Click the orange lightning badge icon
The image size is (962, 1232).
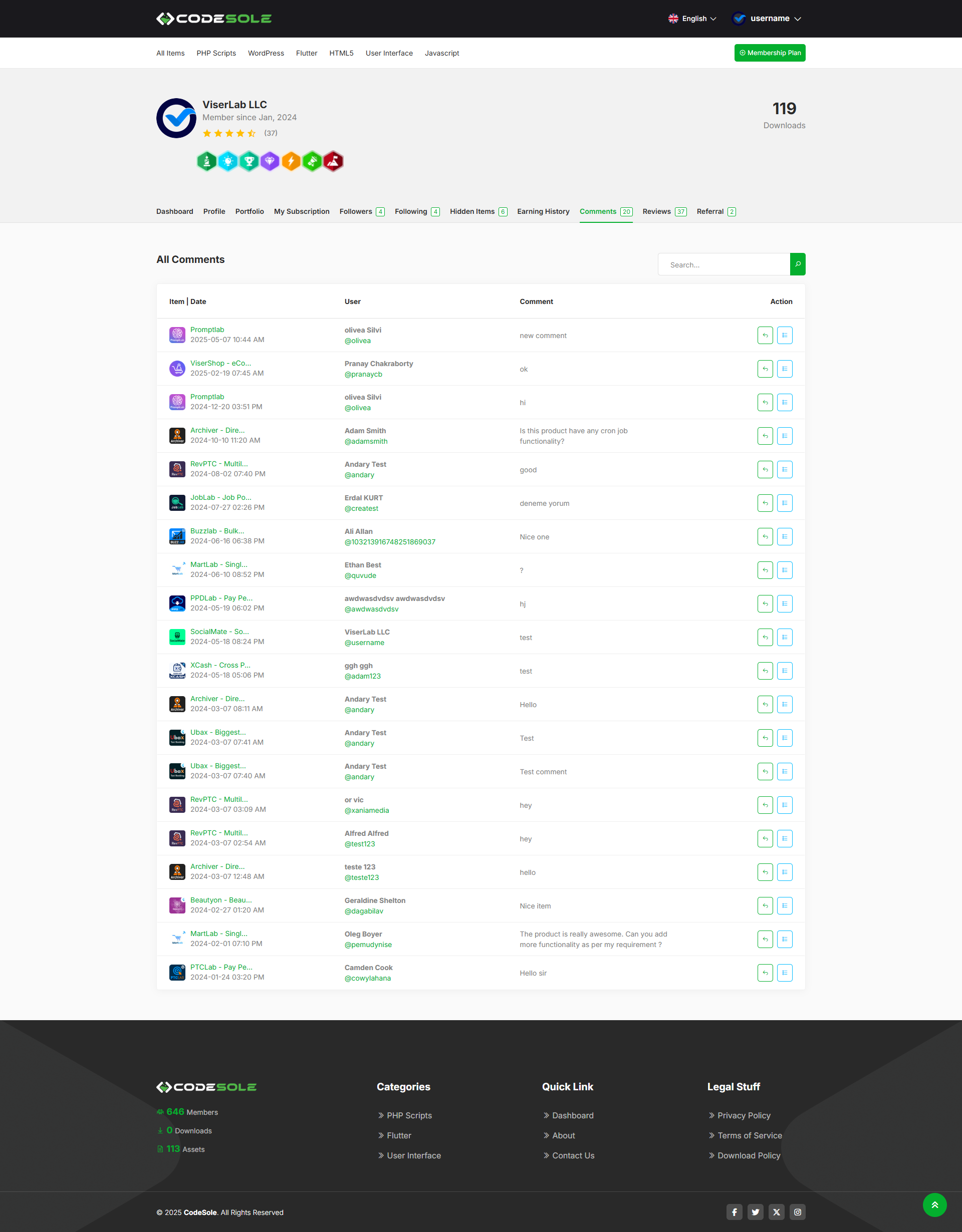pos(291,161)
